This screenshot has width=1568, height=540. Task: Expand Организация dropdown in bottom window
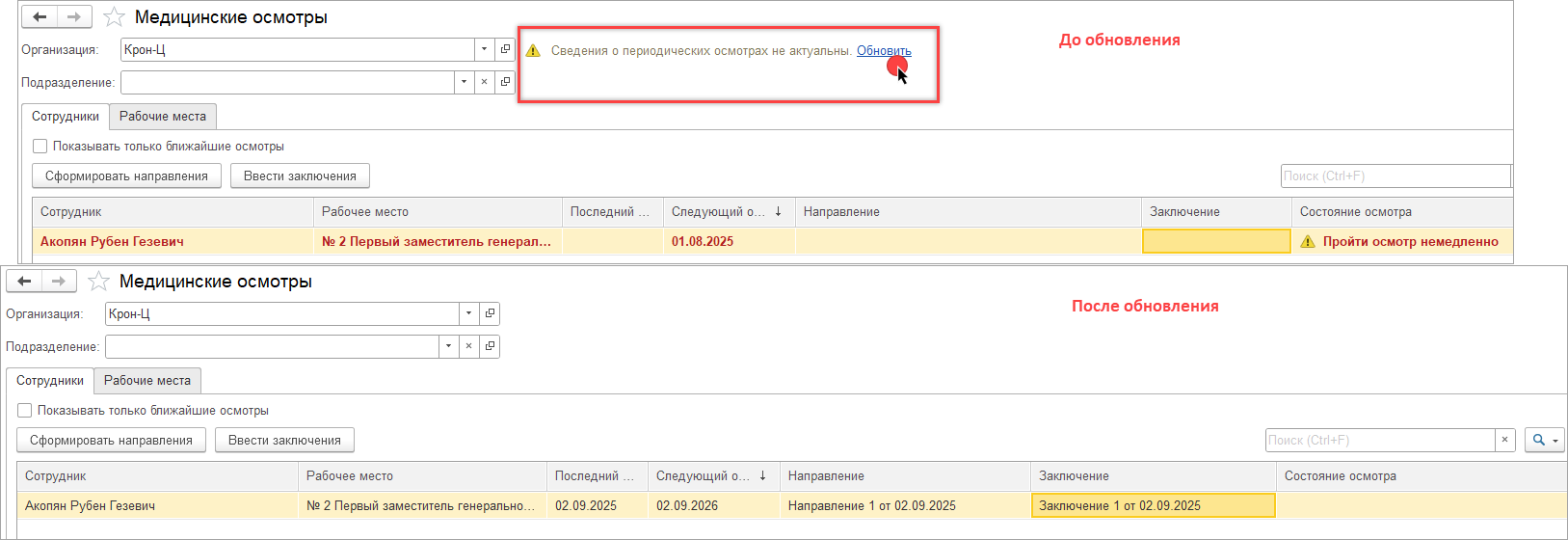(468, 313)
